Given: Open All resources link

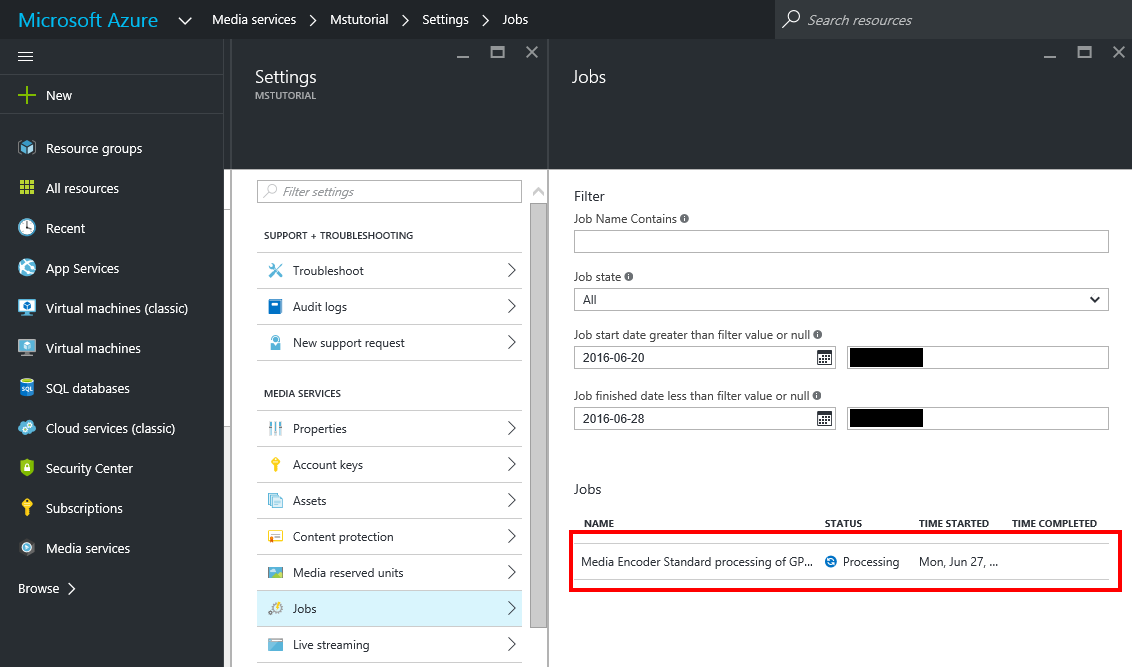Looking at the screenshot, I should 82,188.
